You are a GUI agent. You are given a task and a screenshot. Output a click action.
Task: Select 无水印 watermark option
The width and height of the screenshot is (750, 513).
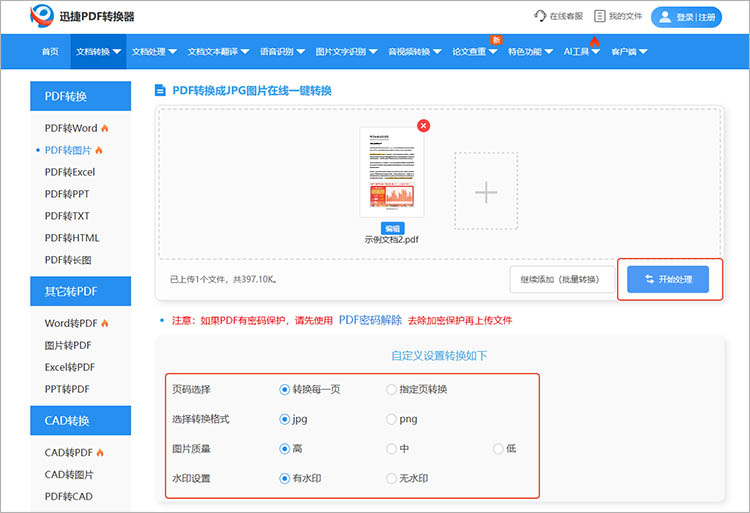point(391,478)
